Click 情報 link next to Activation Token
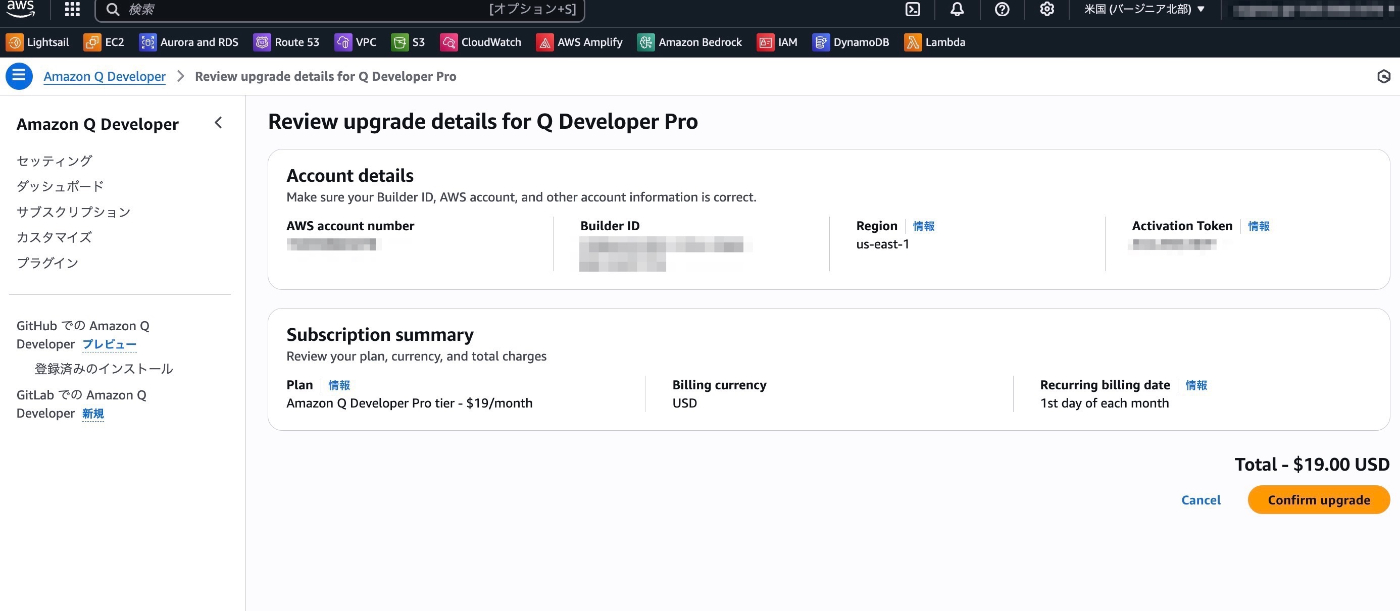This screenshot has height=611, width=1400. (1259, 226)
